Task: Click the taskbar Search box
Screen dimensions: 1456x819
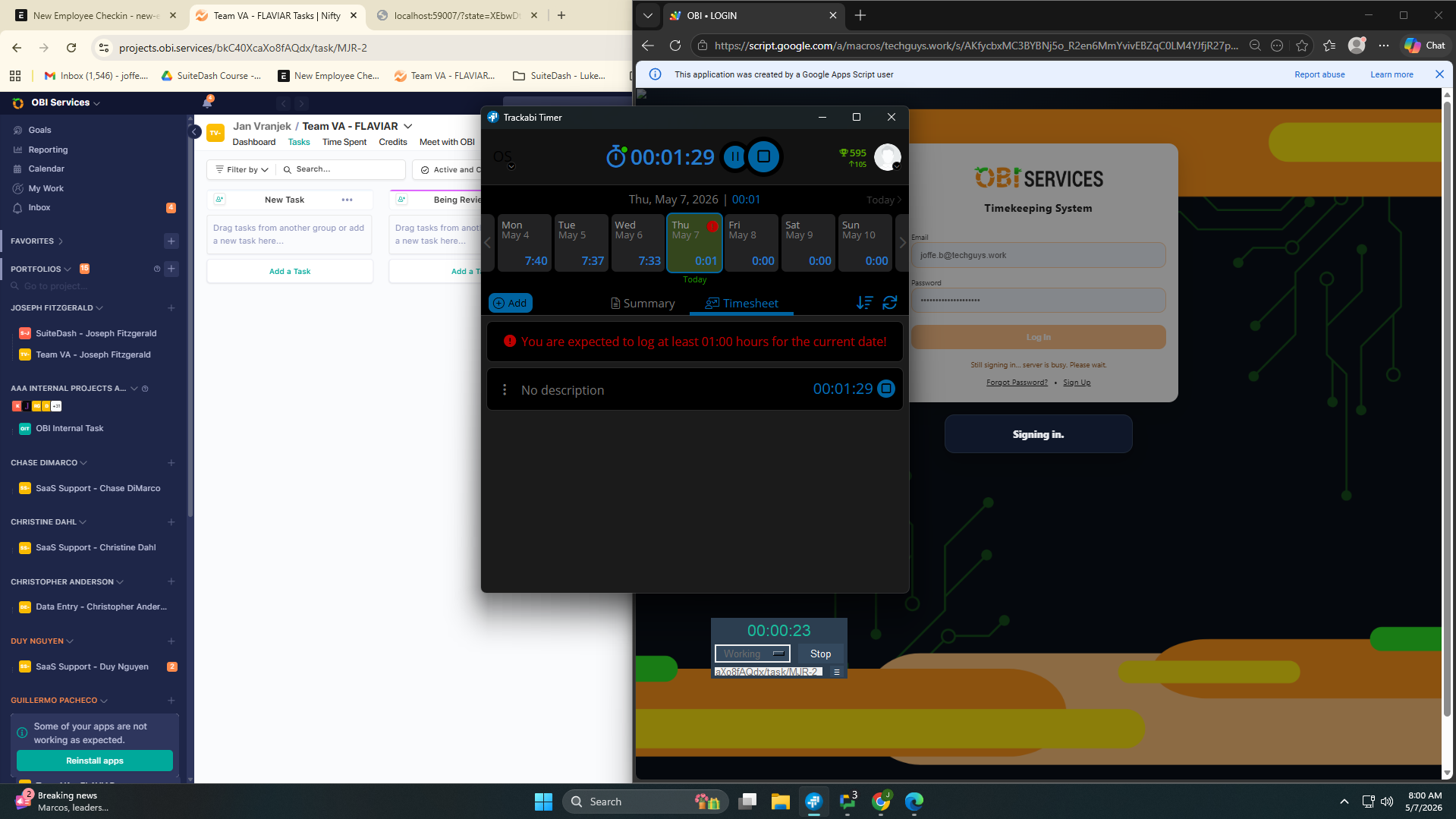Action: [x=645, y=802]
